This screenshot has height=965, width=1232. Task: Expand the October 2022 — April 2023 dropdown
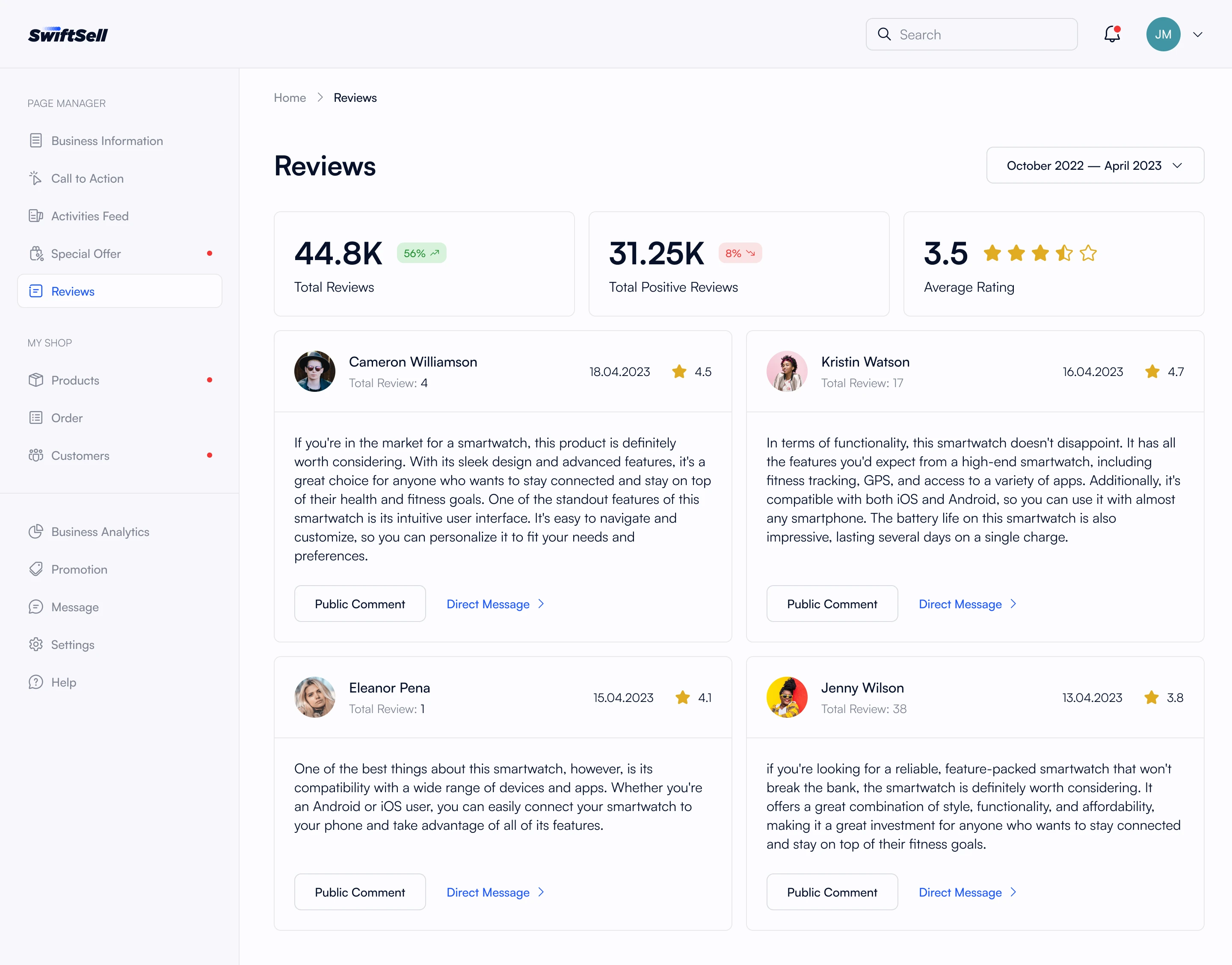tap(1095, 166)
